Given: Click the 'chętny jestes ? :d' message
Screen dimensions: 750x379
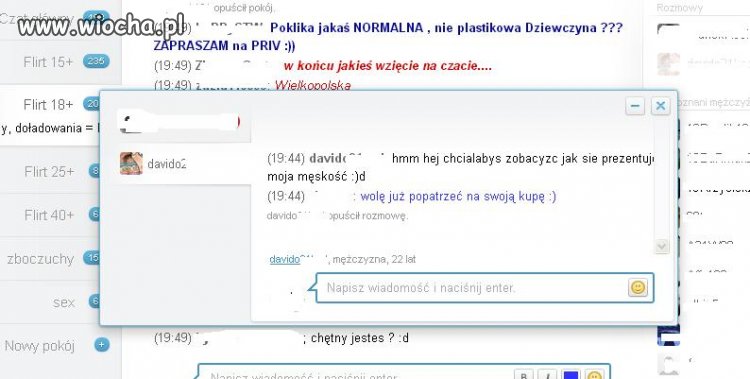Looking at the screenshot, I should [360, 338].
